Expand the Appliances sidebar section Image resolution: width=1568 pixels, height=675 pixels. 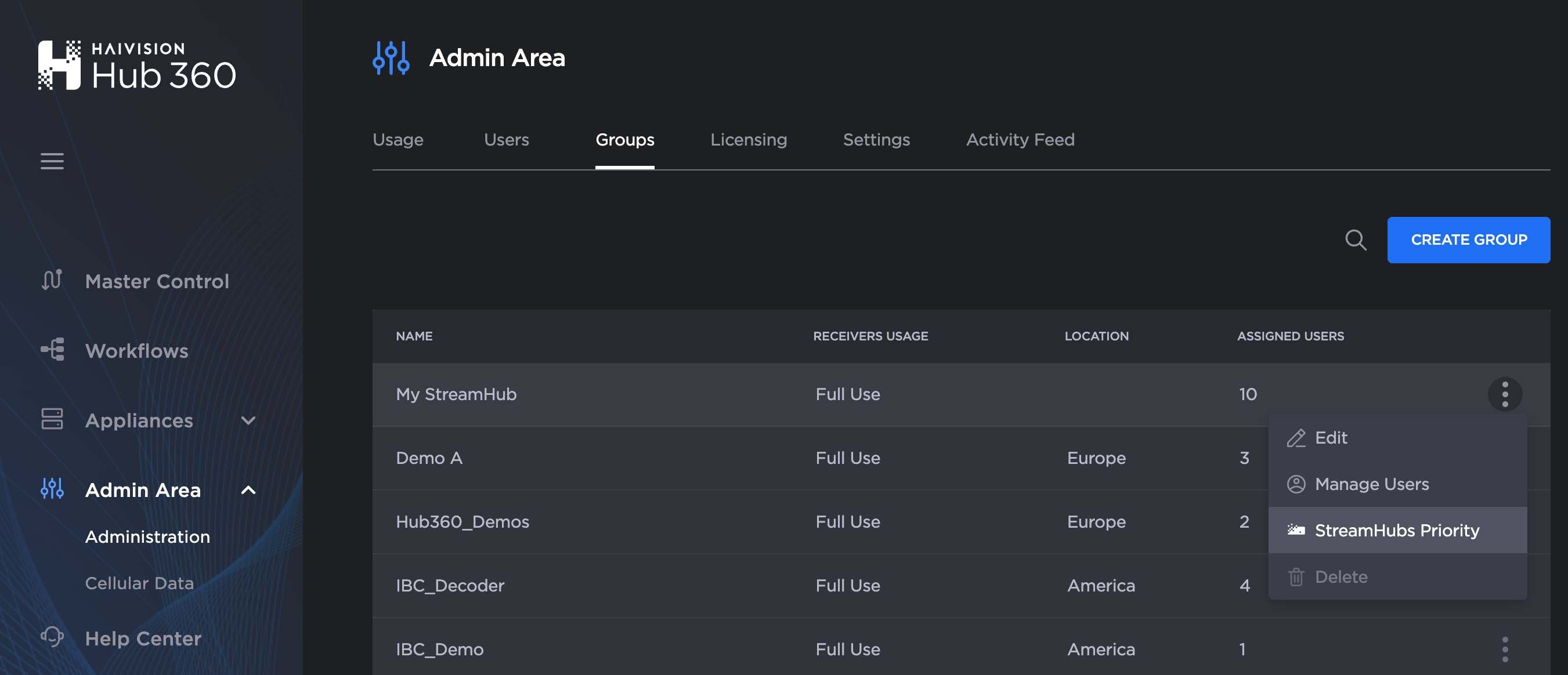click(x=248, y=420)
